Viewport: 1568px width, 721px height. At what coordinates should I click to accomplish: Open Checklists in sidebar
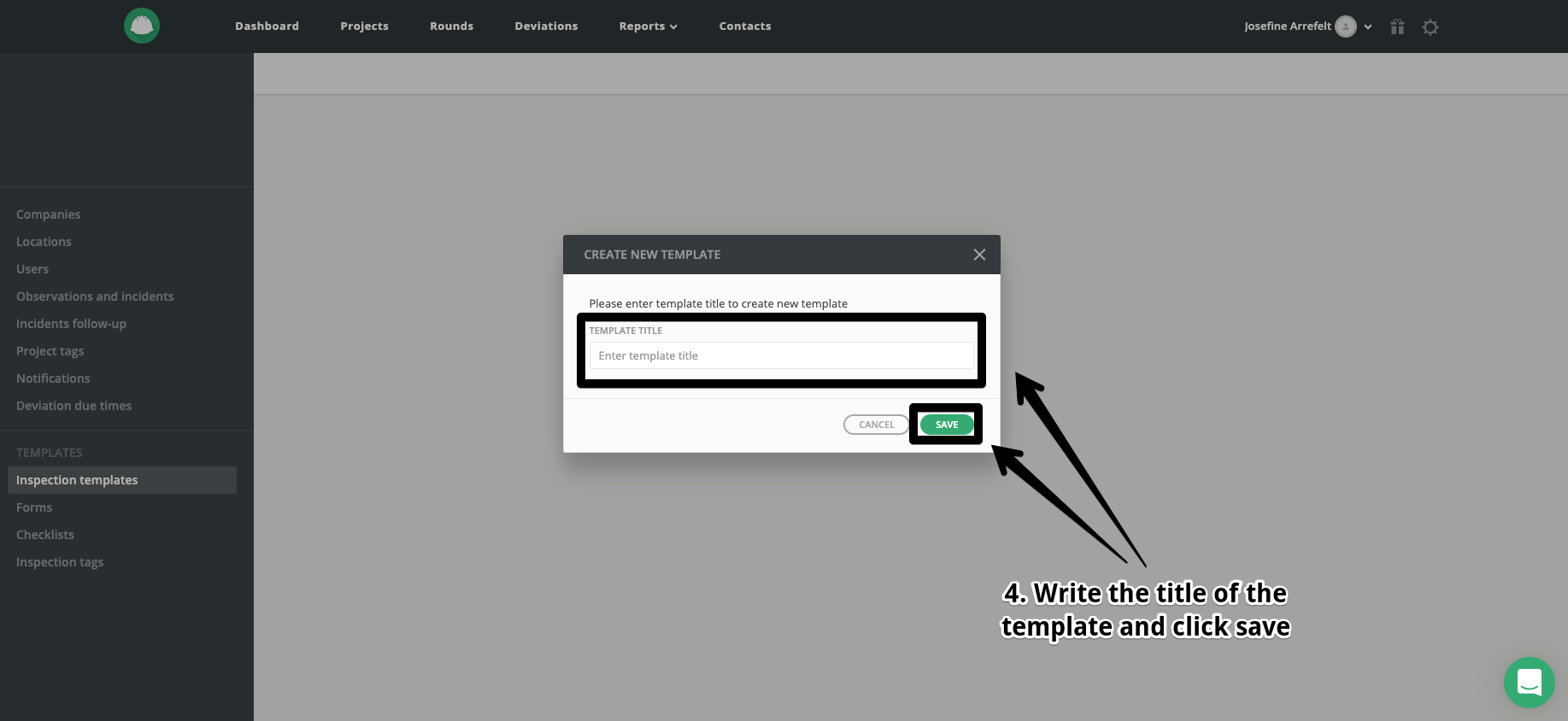click(x=45, y=535)
